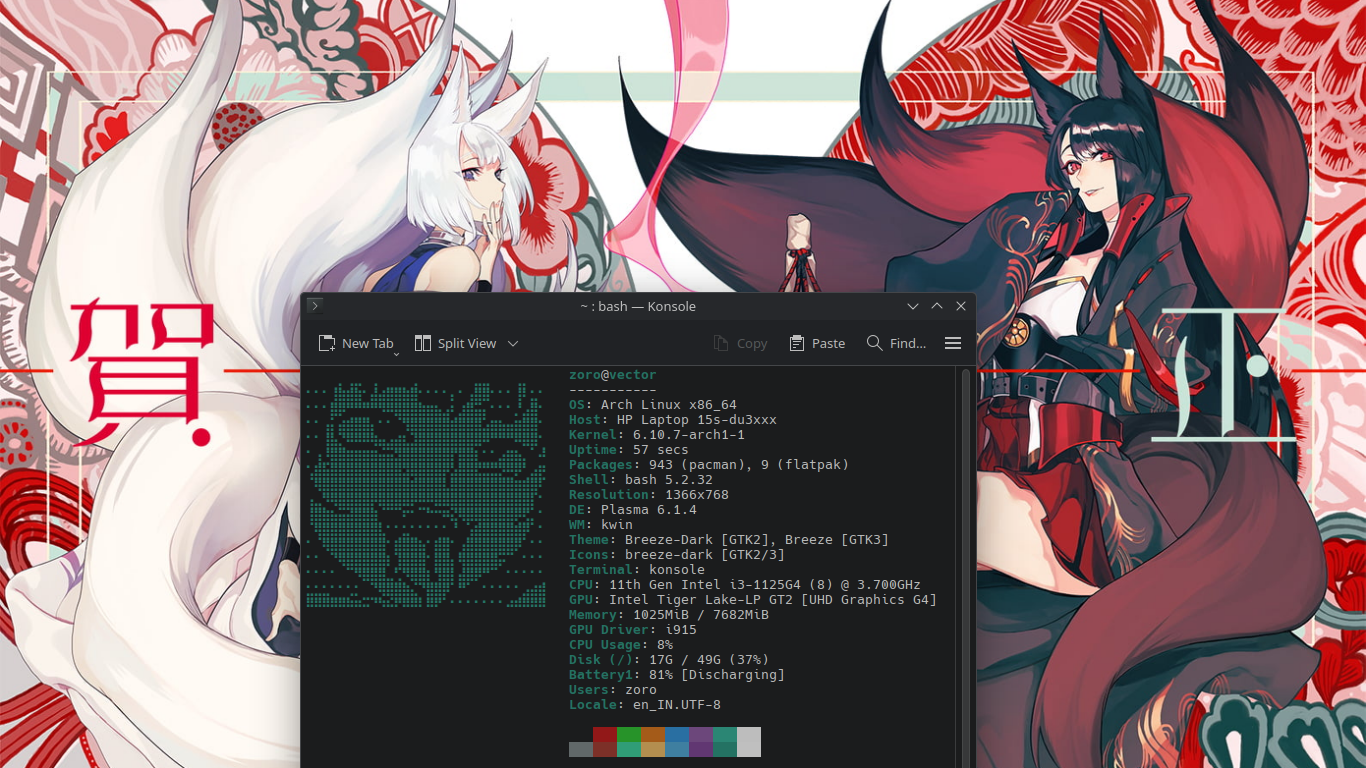Click the greyed-out Copy toolbar button

tap(740, 343)
